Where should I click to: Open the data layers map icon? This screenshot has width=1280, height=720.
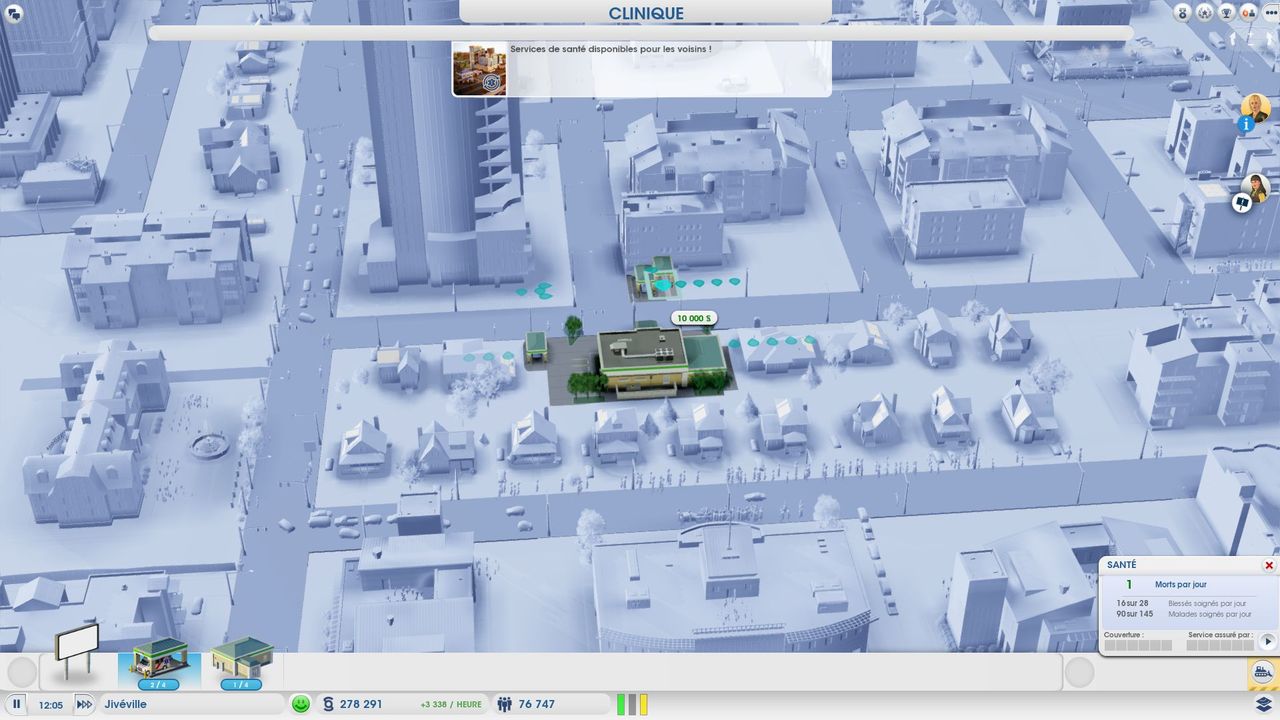tap(1264, 705)
